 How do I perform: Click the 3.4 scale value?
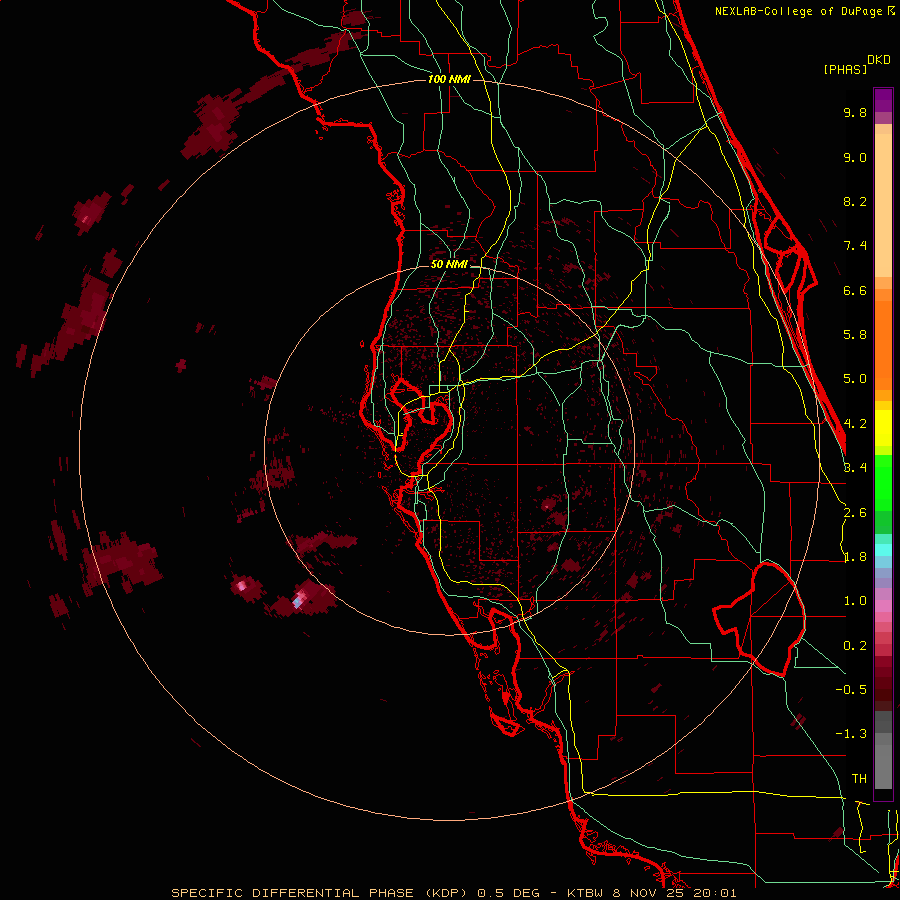[855, 468]
